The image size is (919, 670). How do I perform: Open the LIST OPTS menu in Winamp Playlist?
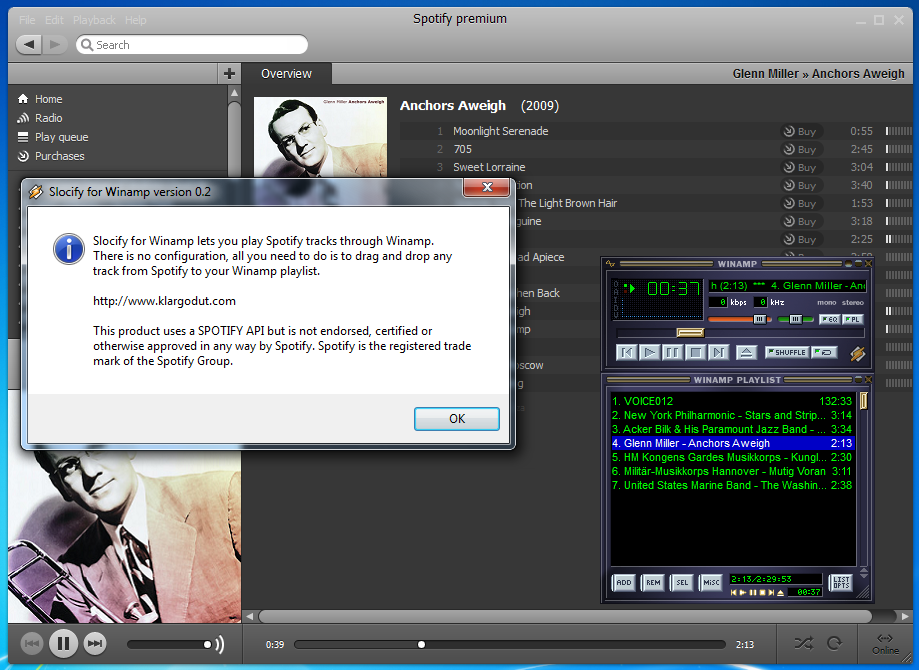pyautogui.click(x=841, y=582)
